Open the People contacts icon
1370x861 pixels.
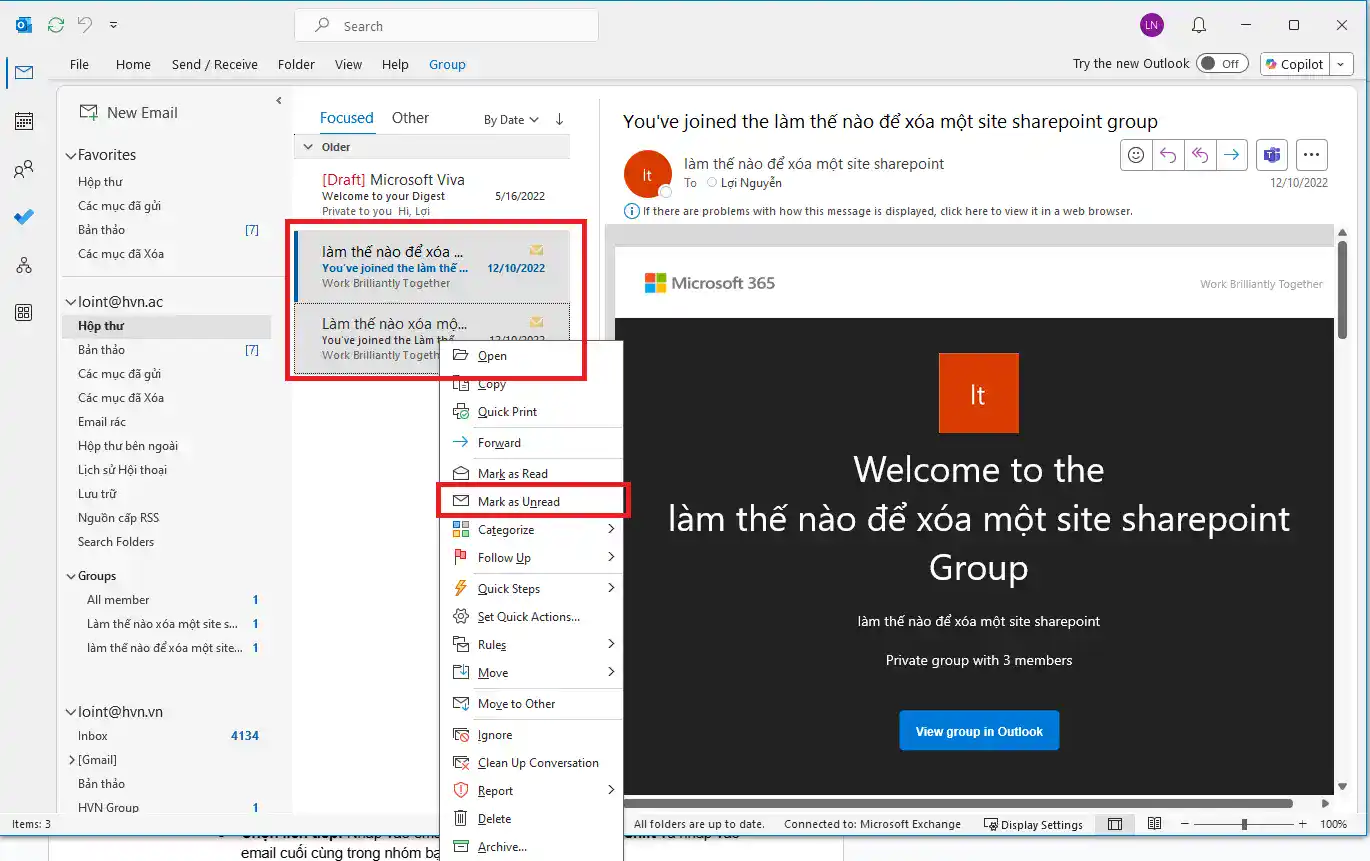click(x=24, y=169)
